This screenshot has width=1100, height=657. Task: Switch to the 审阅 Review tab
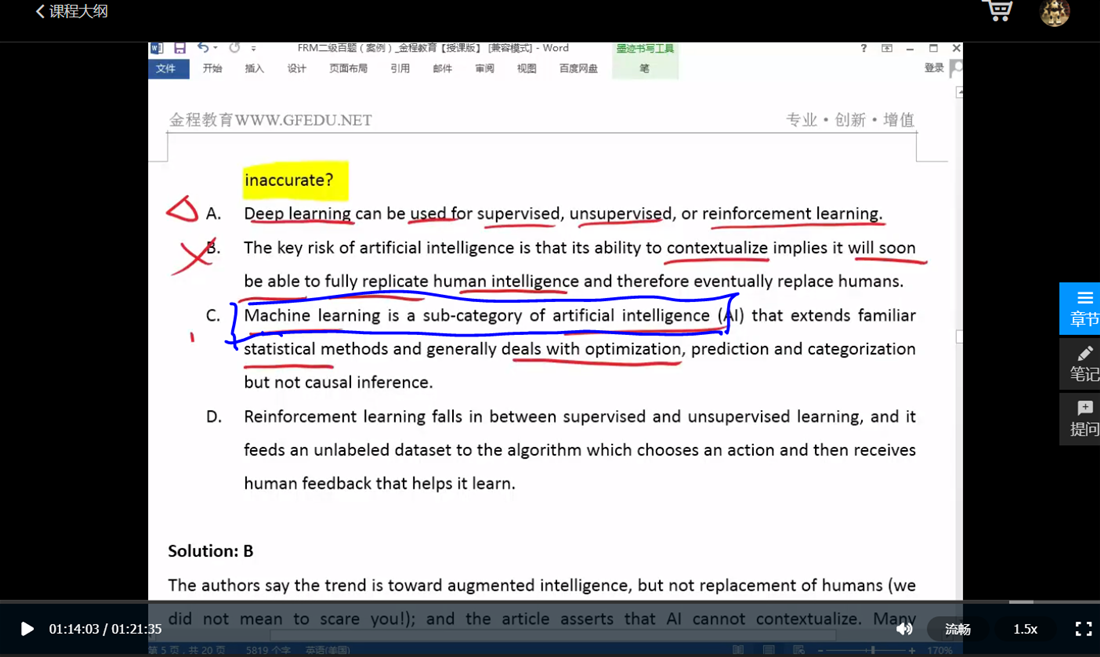484,69
